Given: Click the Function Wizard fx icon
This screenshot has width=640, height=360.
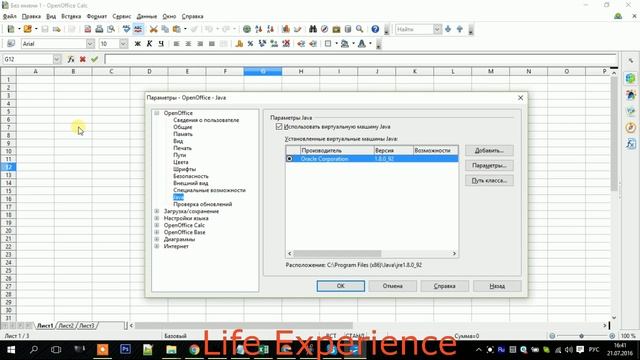Looking at the screenshot, I should pos(71,59).
